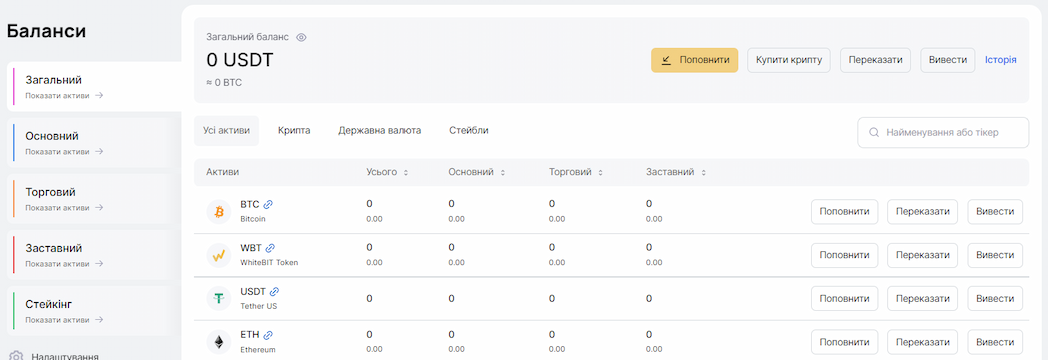1048x360 pixels.
Task: Open the Налаштування gear icon
Action: 16,356
